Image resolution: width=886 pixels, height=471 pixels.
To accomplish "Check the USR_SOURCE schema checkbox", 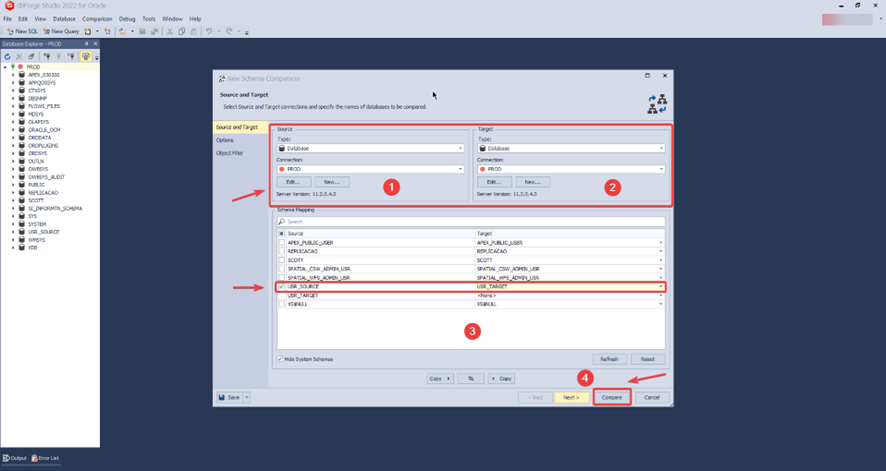I will tap(282, 287).
